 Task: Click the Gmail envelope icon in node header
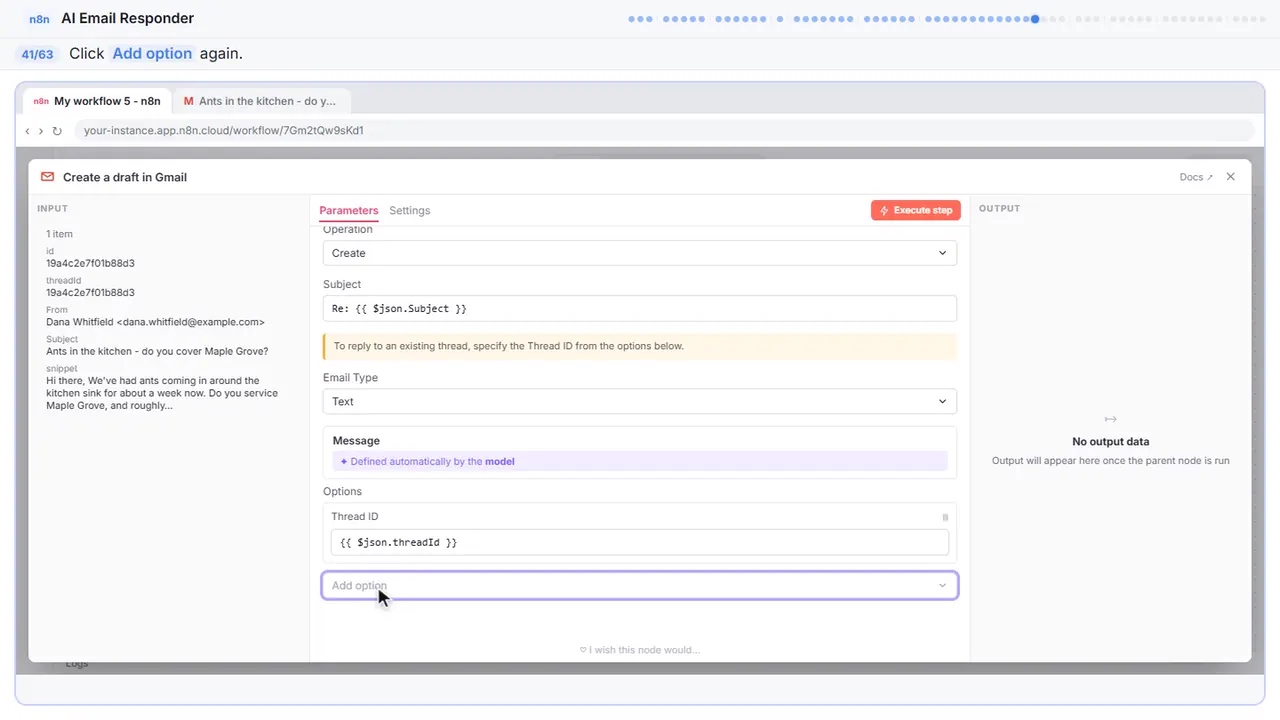click(x=47, y=177)
